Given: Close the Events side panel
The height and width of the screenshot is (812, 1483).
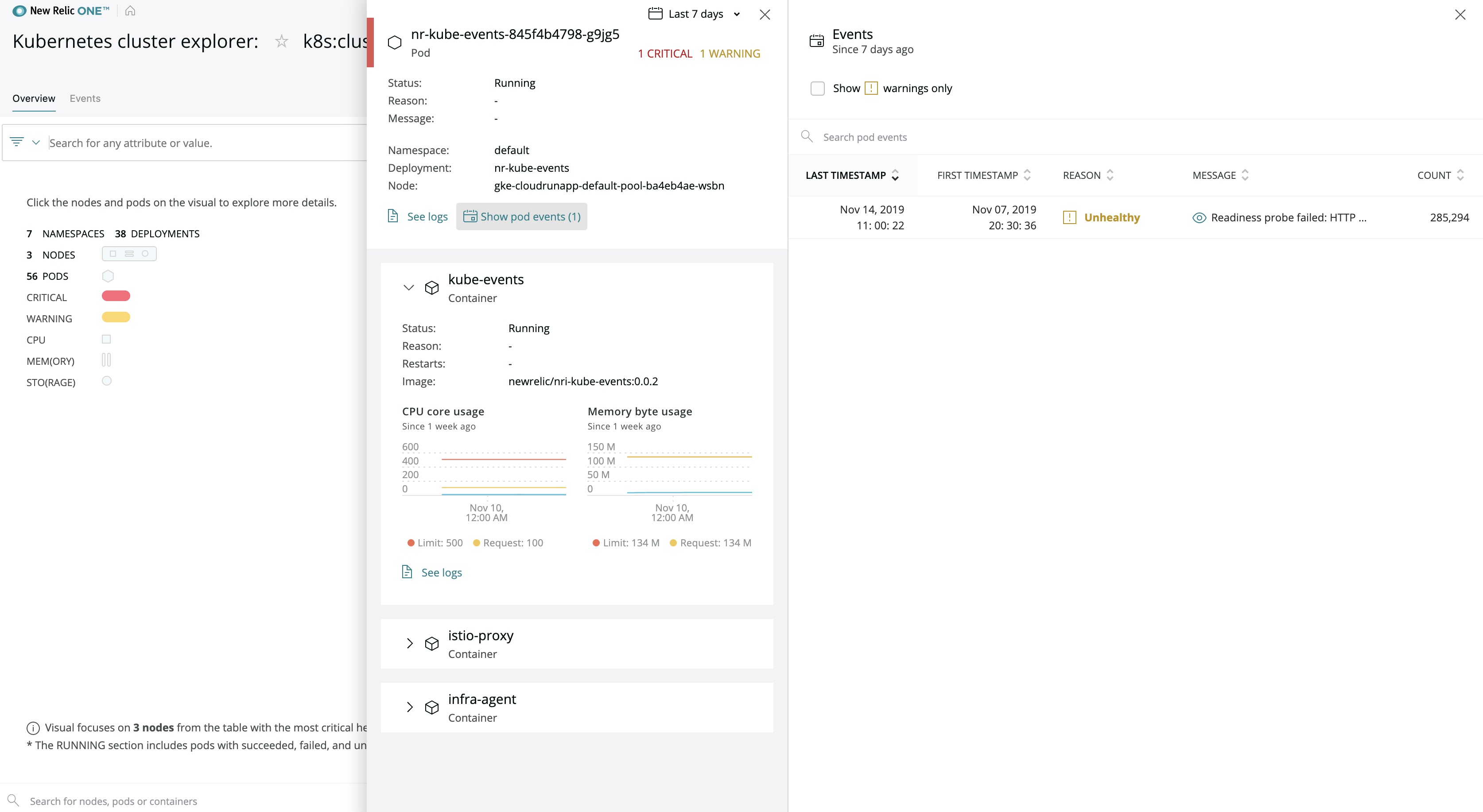Looking at the screenshot, I should coord(1460,14).
